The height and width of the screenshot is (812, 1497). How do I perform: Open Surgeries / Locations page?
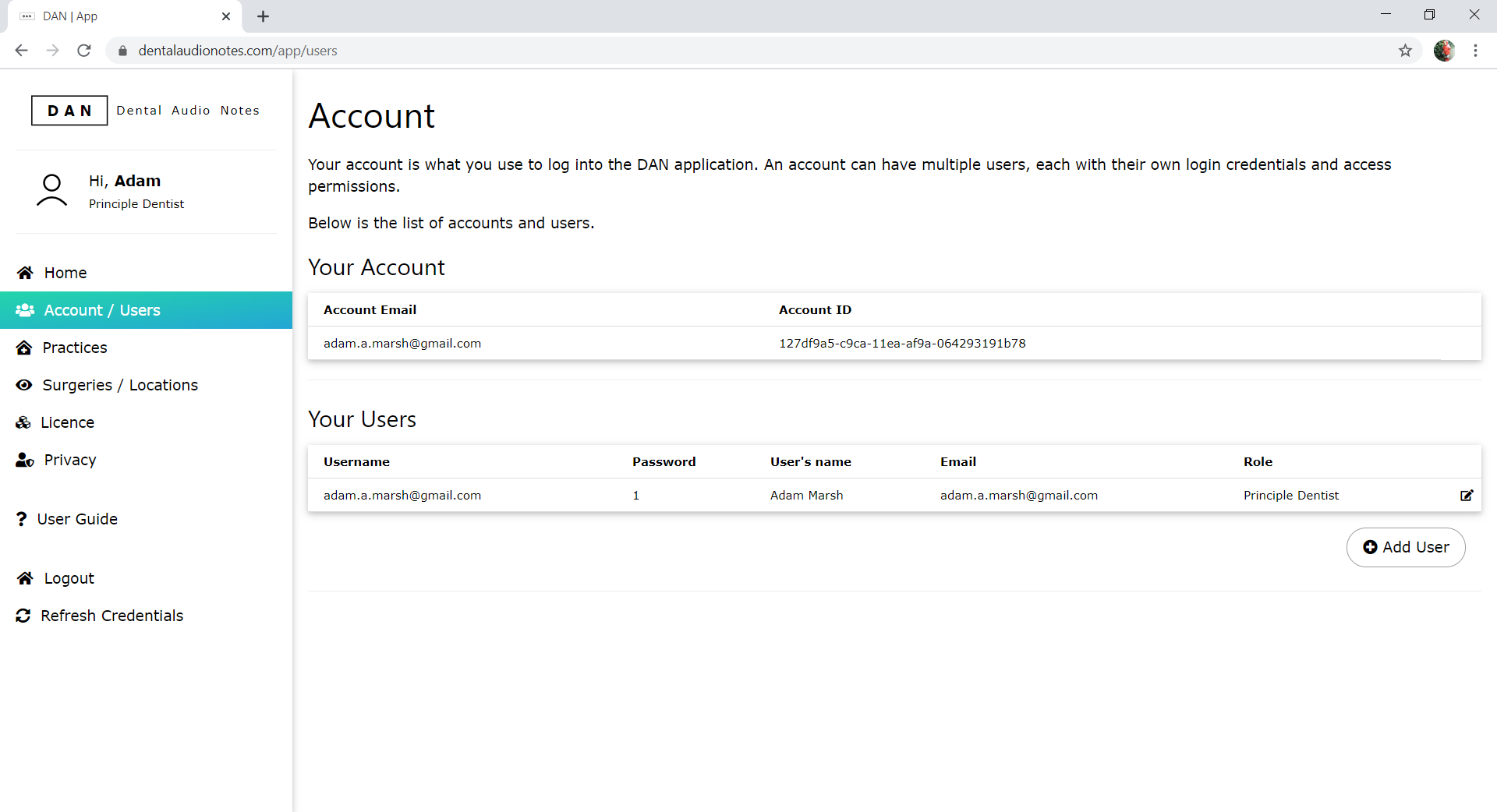120,385
